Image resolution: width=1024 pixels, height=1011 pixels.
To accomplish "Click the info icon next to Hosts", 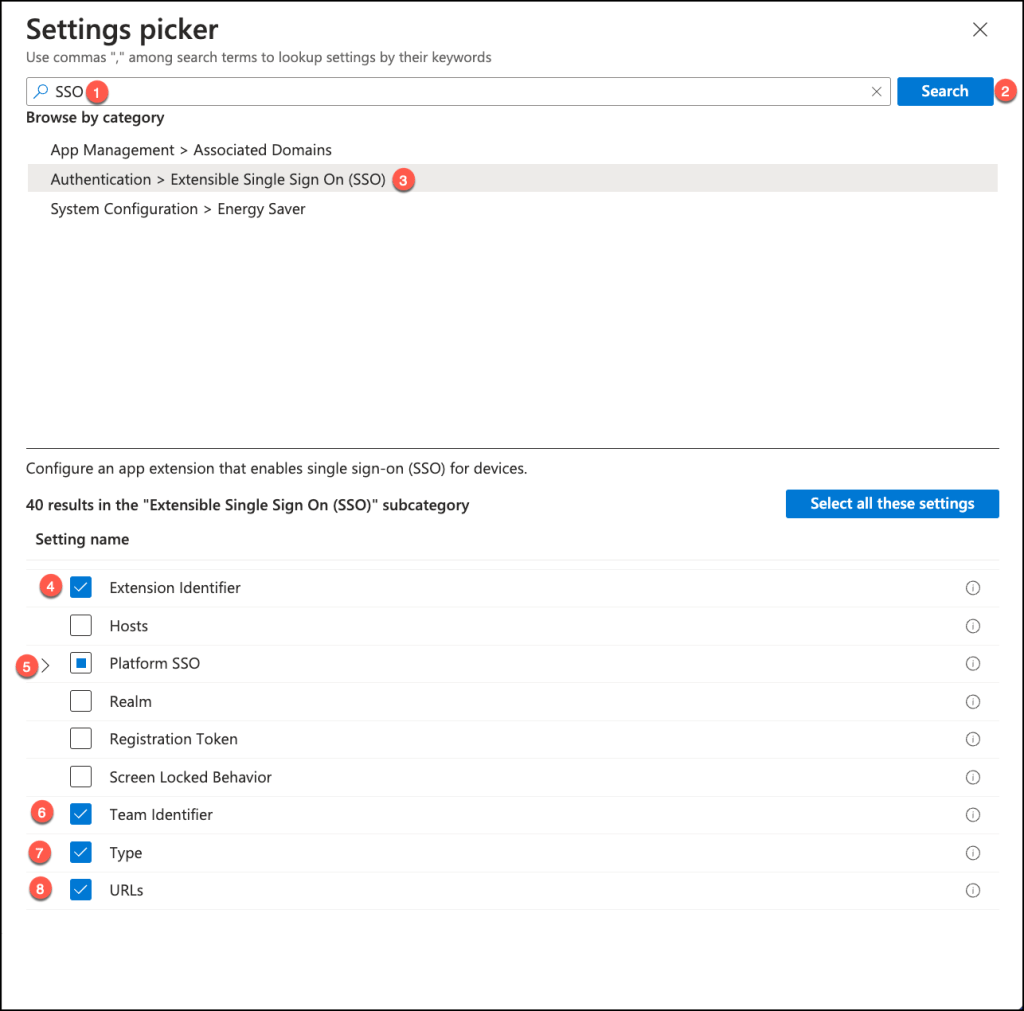I will pyautogui.click(x=972, y=626).
